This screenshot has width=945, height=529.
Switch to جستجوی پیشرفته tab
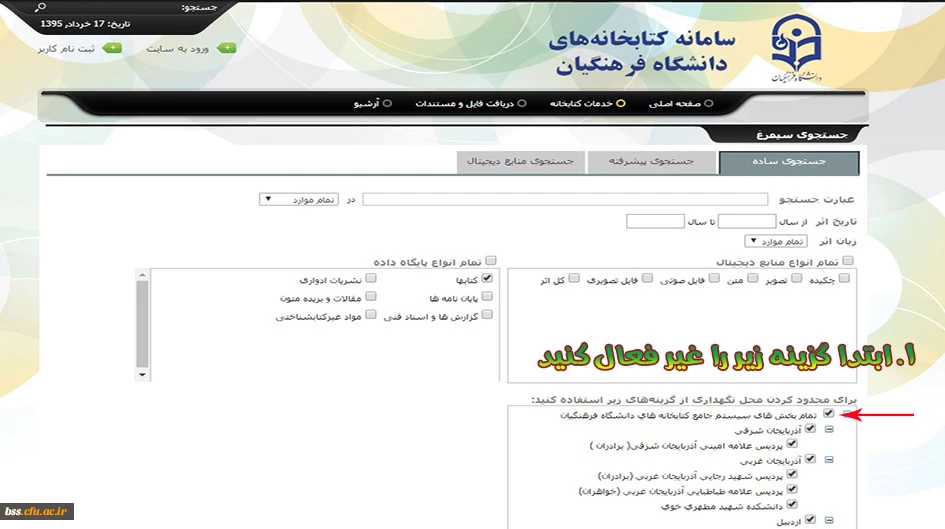(652, 161)
